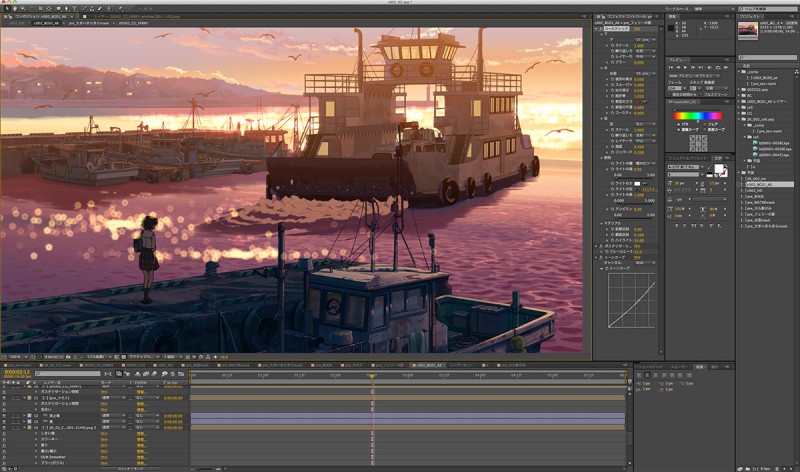Switch to 文字 Character panel tab
The width and height of the screenshot is (800, 472).
coord(718,158)
